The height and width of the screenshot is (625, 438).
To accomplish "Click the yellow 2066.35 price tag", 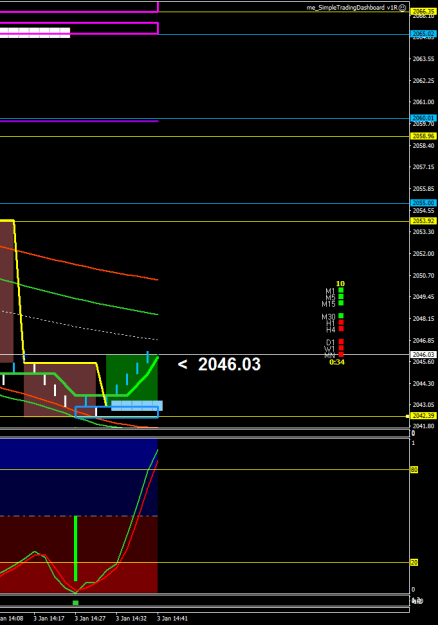I will click(423, 12).
